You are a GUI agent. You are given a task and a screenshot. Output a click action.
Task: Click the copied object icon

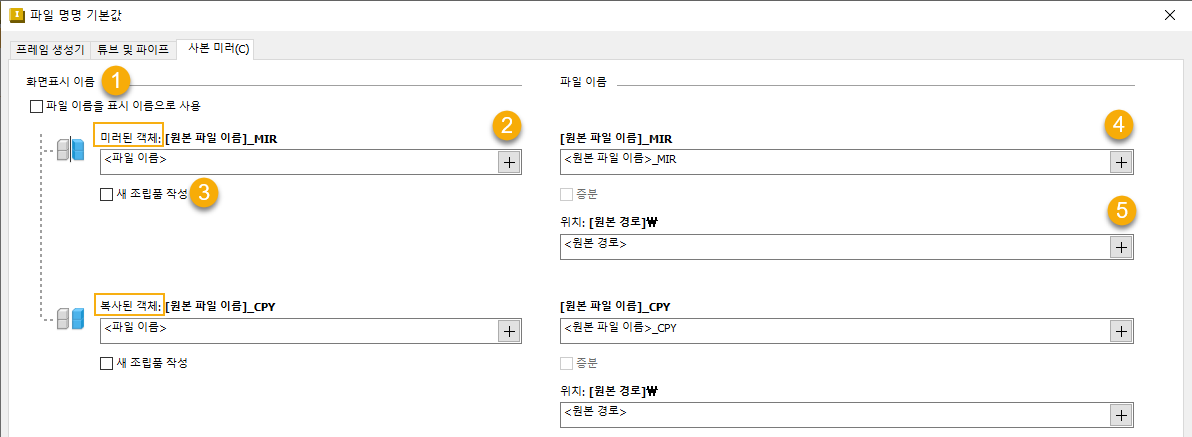pos(70,319)
